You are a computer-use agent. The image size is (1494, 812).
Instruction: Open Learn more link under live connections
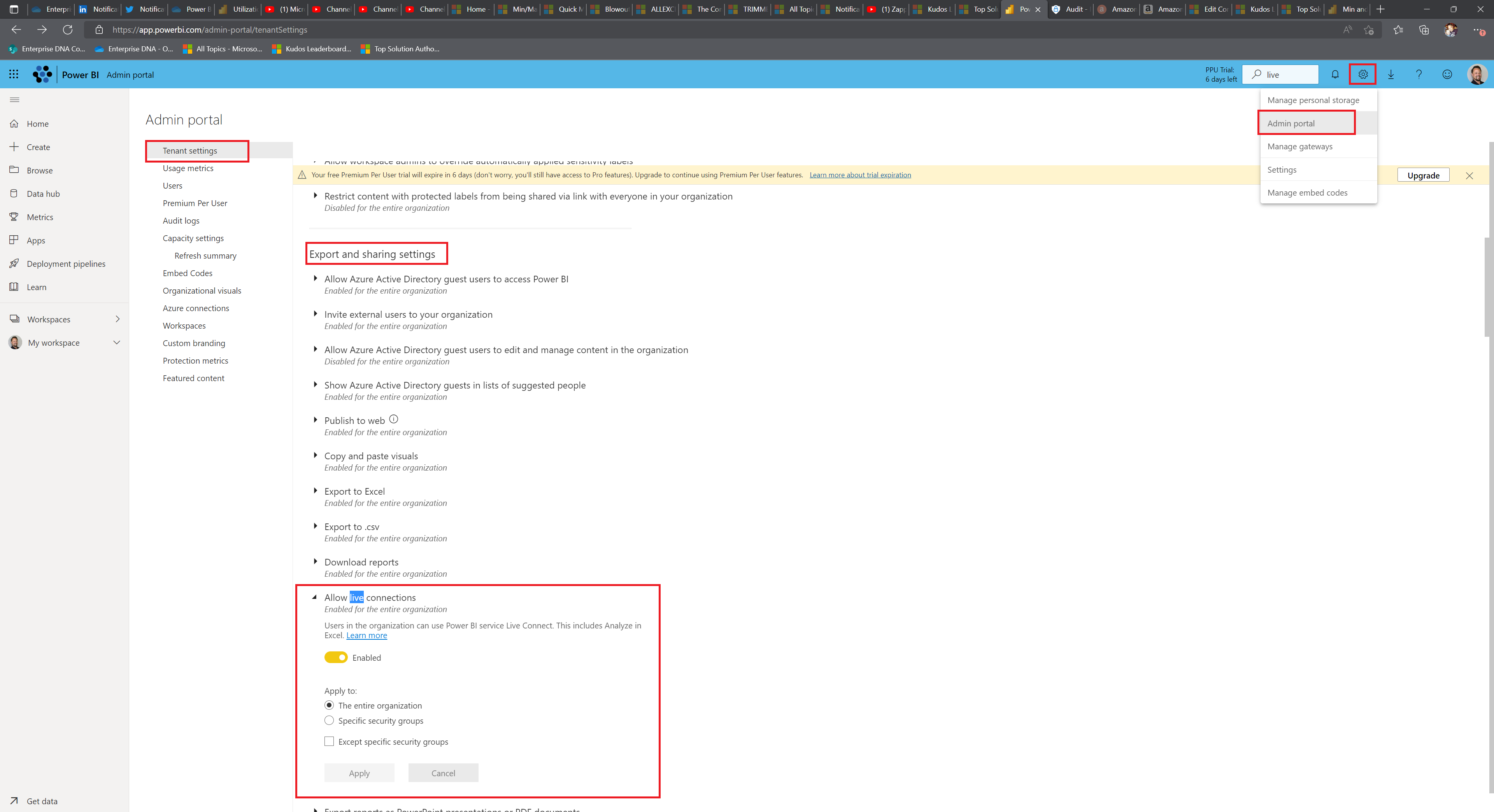point(366,636)
